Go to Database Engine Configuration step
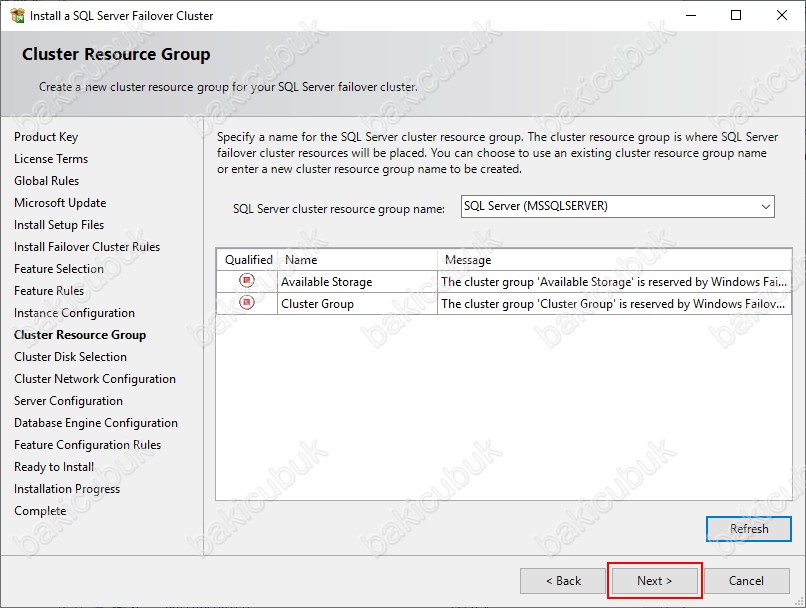This screenshot has height=608, width=806. [96, 423]
